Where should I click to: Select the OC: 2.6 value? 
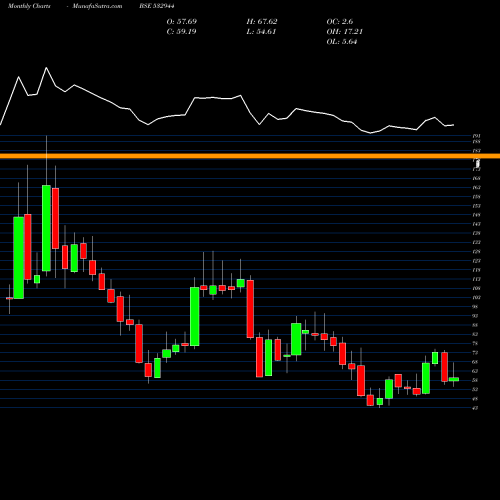tap(340, 22)
